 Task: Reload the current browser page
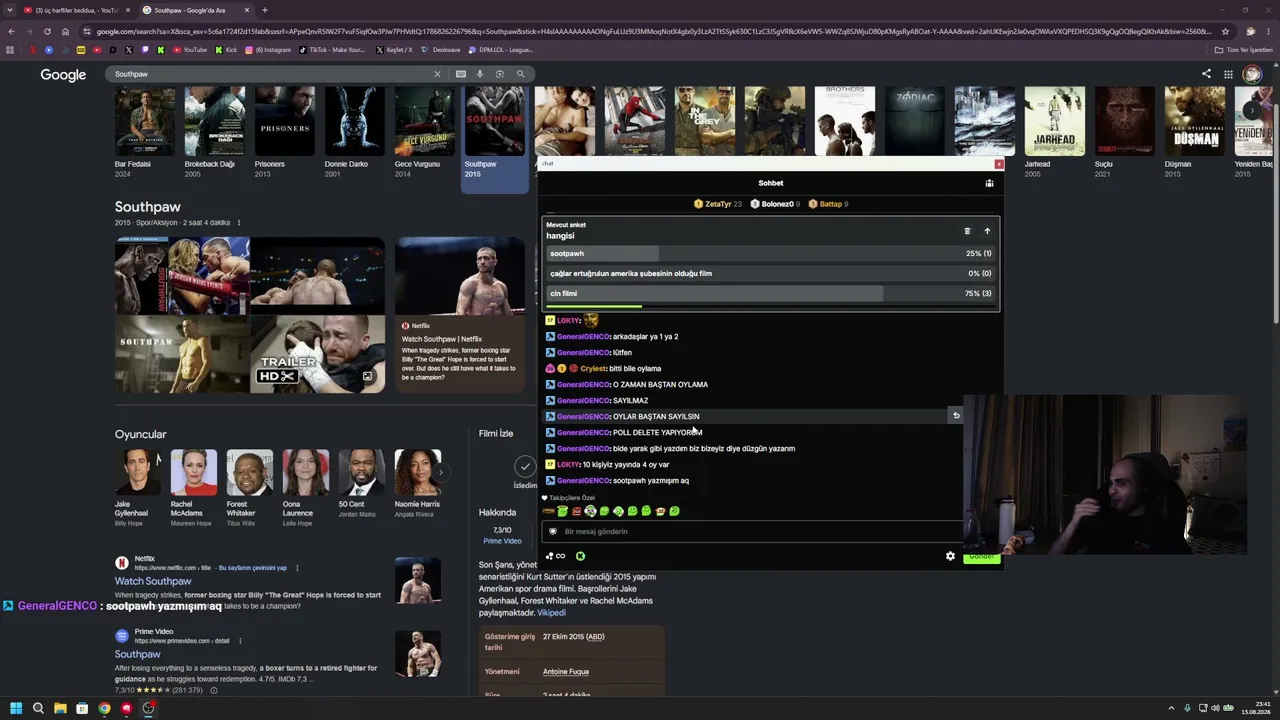[47, 31]
